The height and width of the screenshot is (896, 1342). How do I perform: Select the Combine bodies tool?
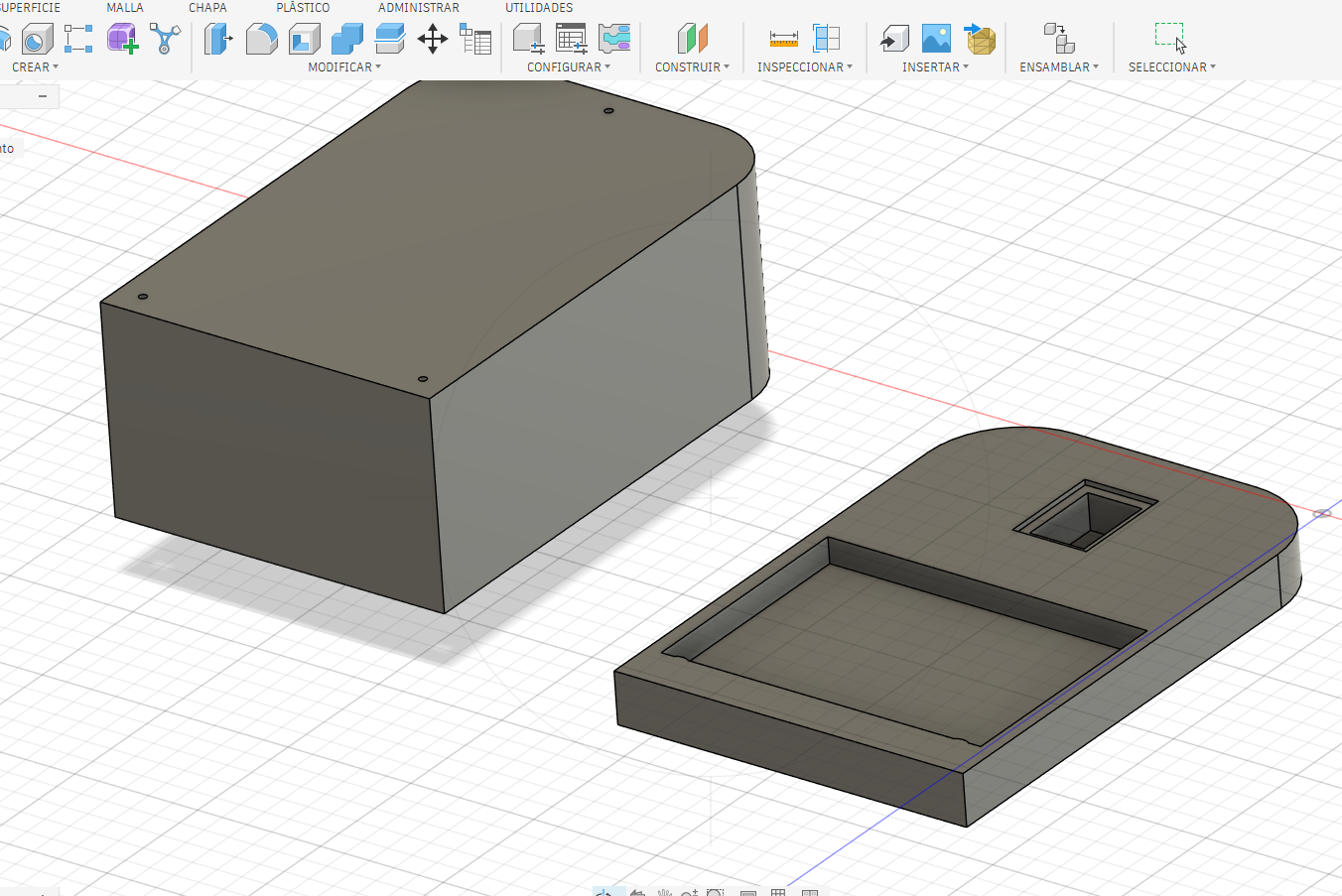pyautogui.click(x=346, y=40)
